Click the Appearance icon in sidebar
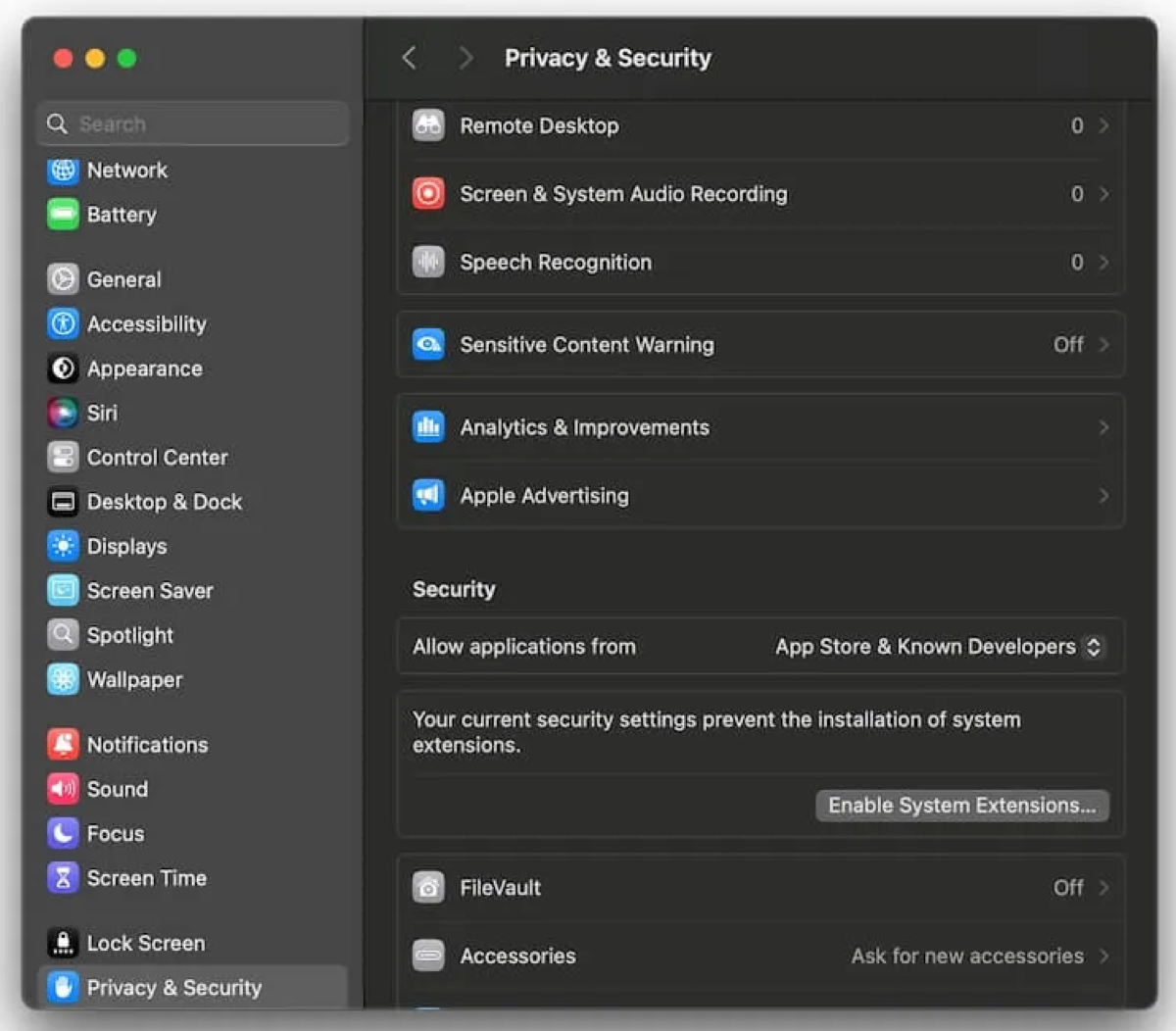 (x=63, y=368)
